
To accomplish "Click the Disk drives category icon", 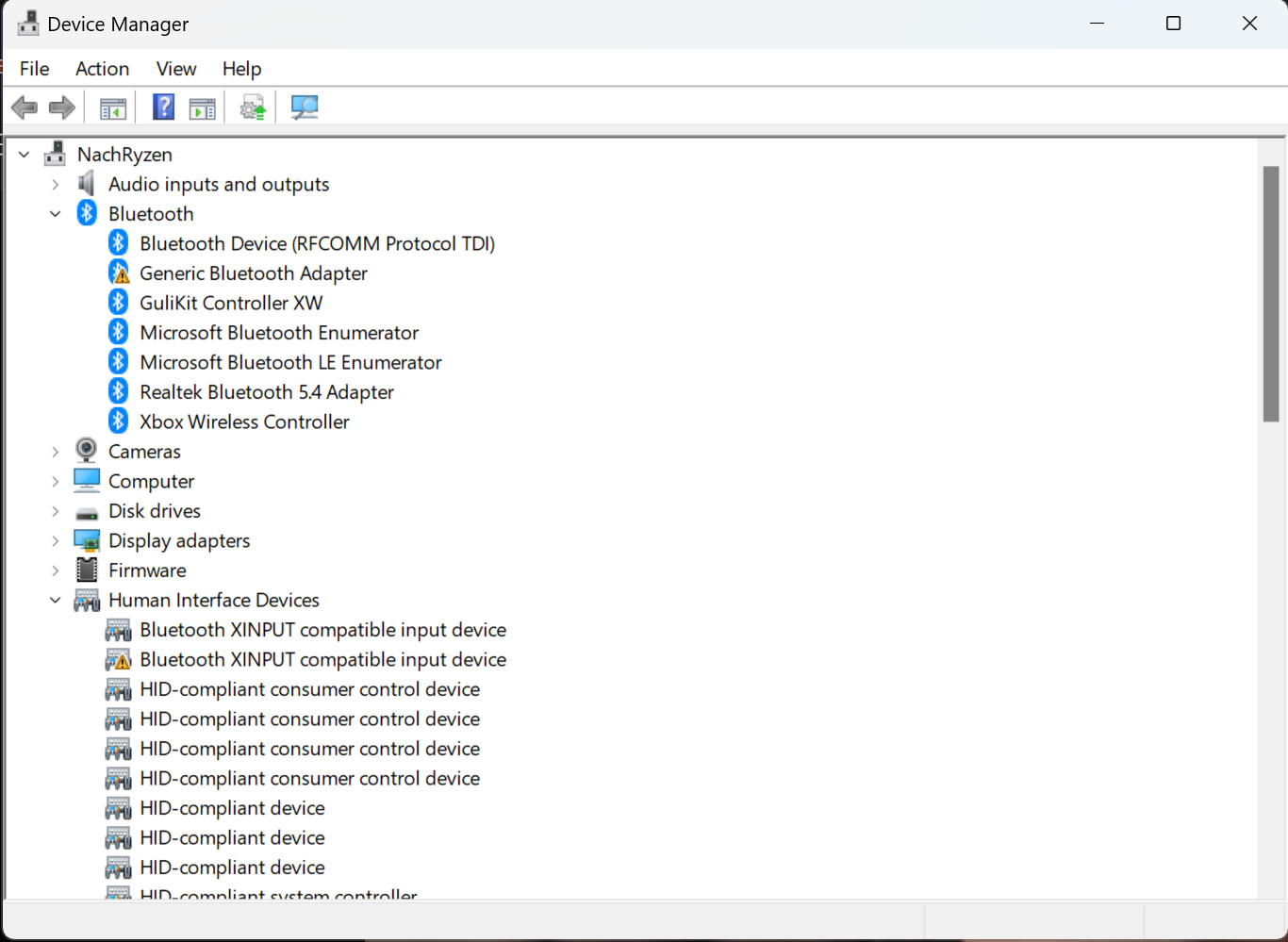I will [87, 514].
